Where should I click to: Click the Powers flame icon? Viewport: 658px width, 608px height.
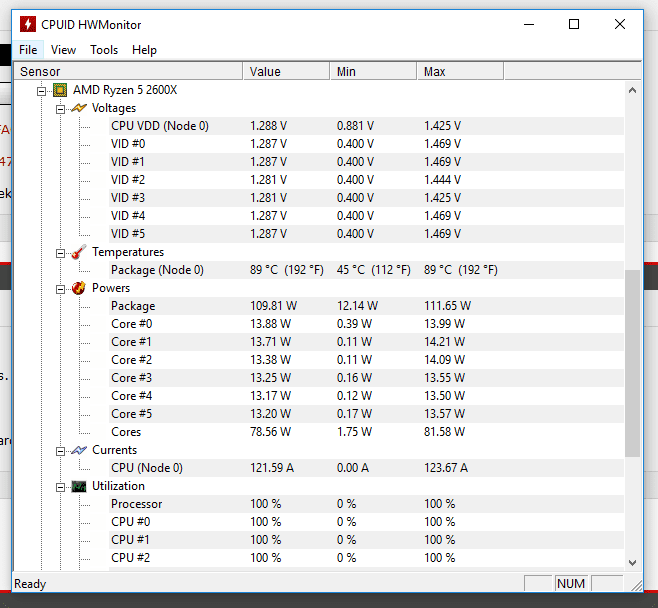78,288
